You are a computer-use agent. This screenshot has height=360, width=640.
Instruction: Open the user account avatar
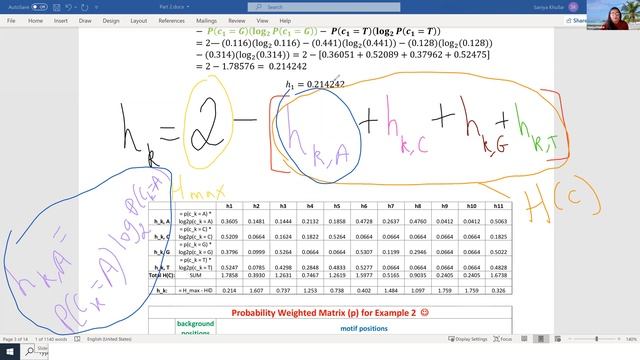573,7
